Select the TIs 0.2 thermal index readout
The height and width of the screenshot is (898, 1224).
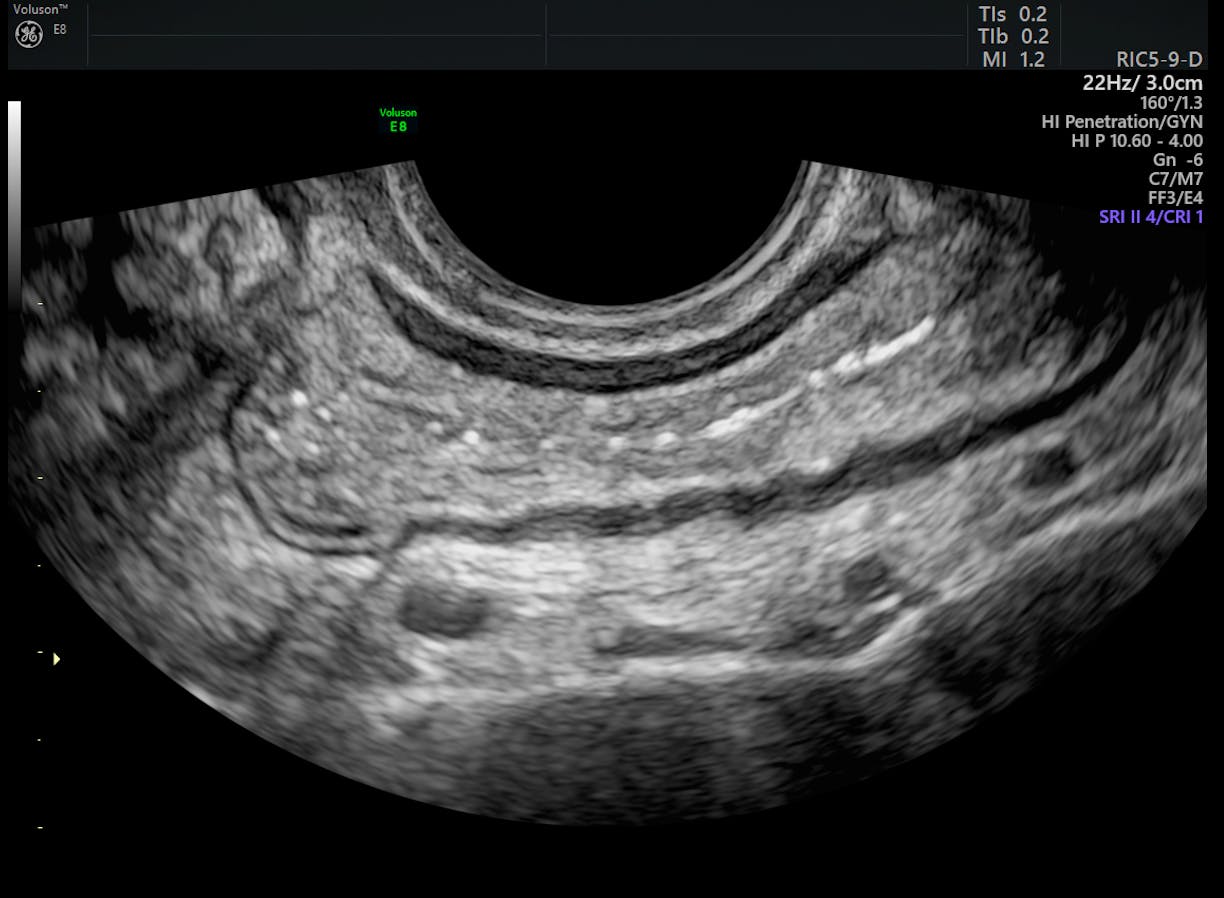coord(1012,15)
